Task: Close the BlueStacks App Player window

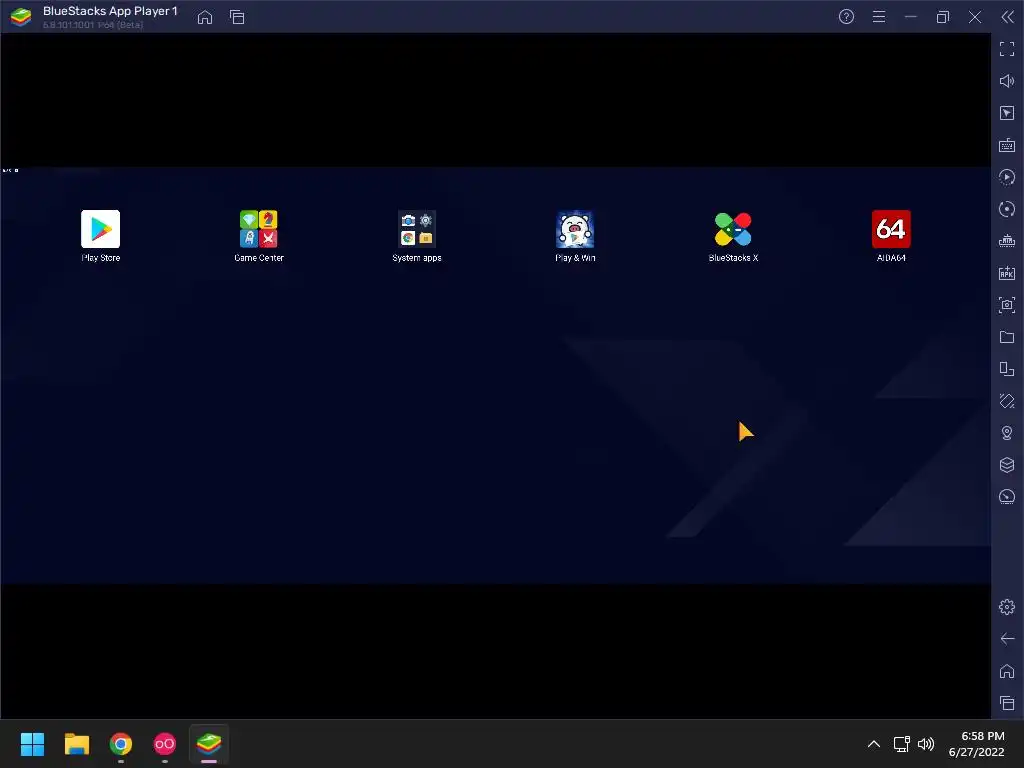Action: tap(975, 17)
